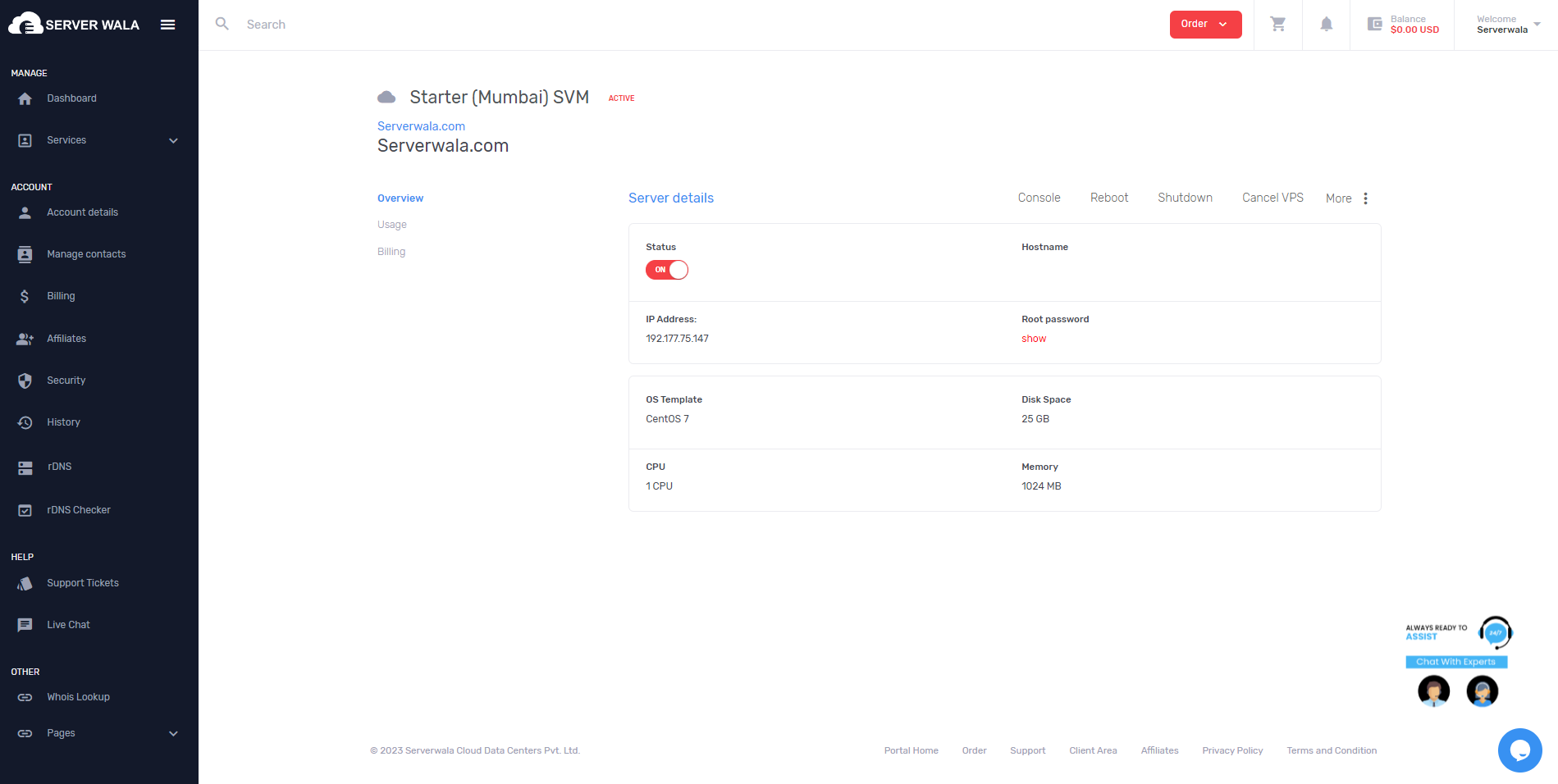The image size is (1558, 784).
Task: Click the 25 GB disk value
Action: pos(1035,419)
